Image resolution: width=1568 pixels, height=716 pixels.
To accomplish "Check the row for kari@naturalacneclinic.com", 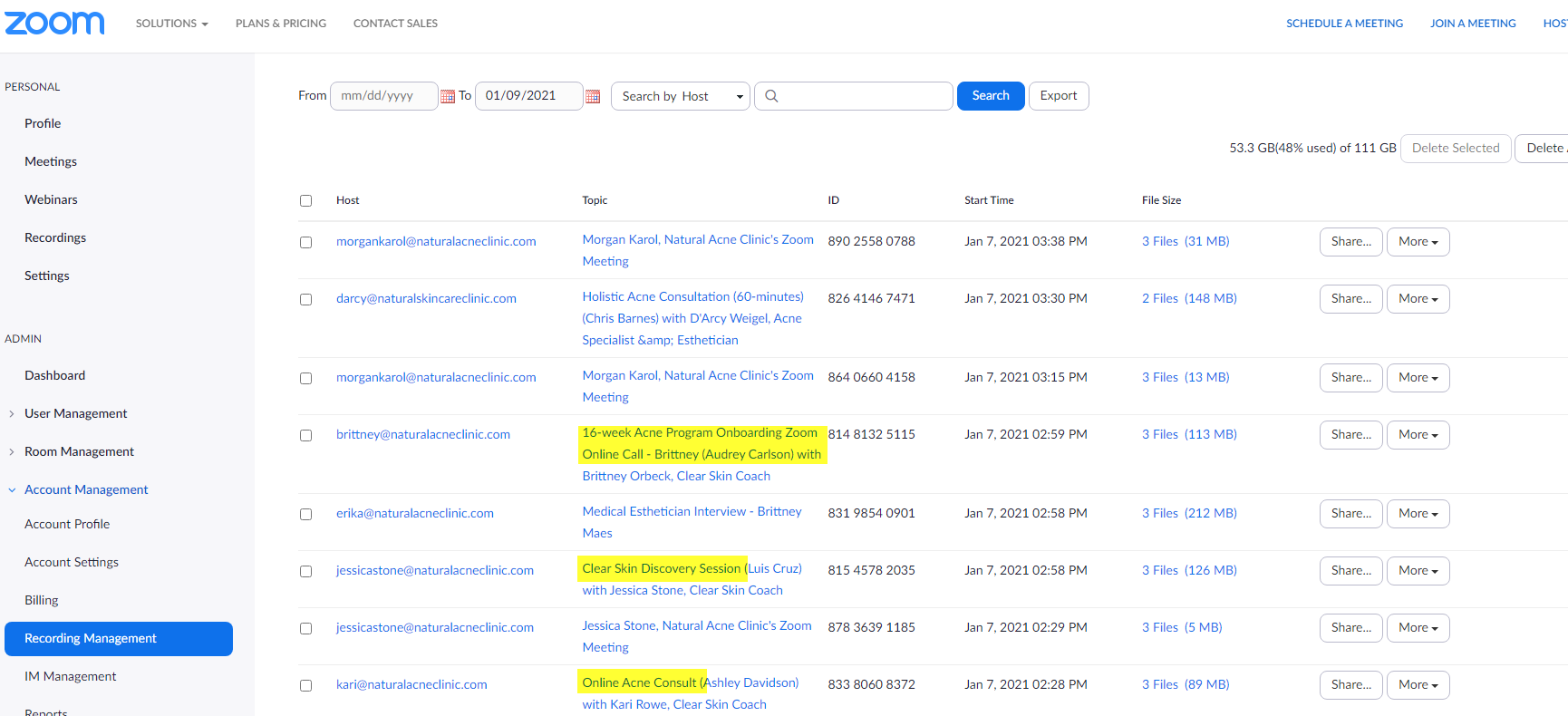I will (x=305, y=685).
